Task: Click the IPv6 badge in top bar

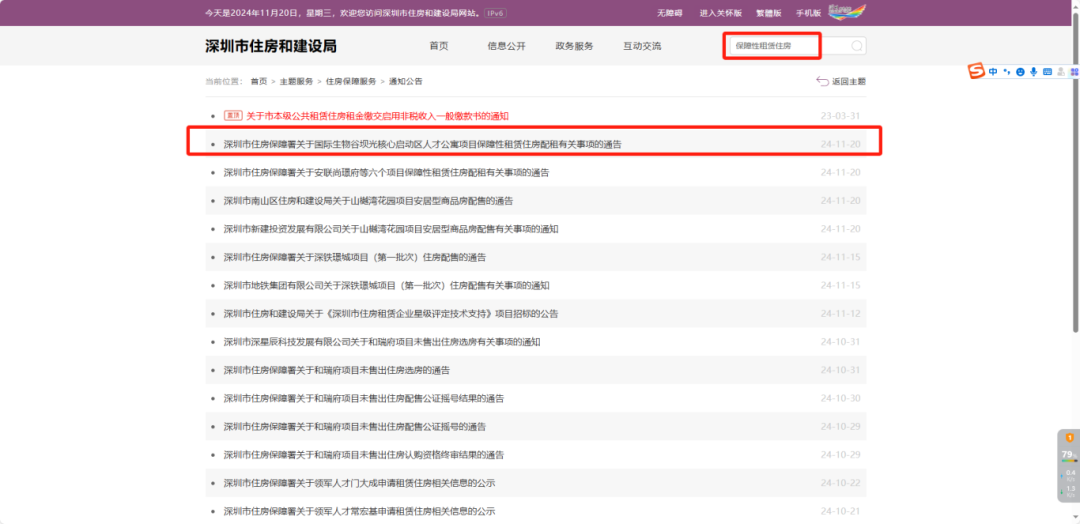Action: click(x=494, y=13)
